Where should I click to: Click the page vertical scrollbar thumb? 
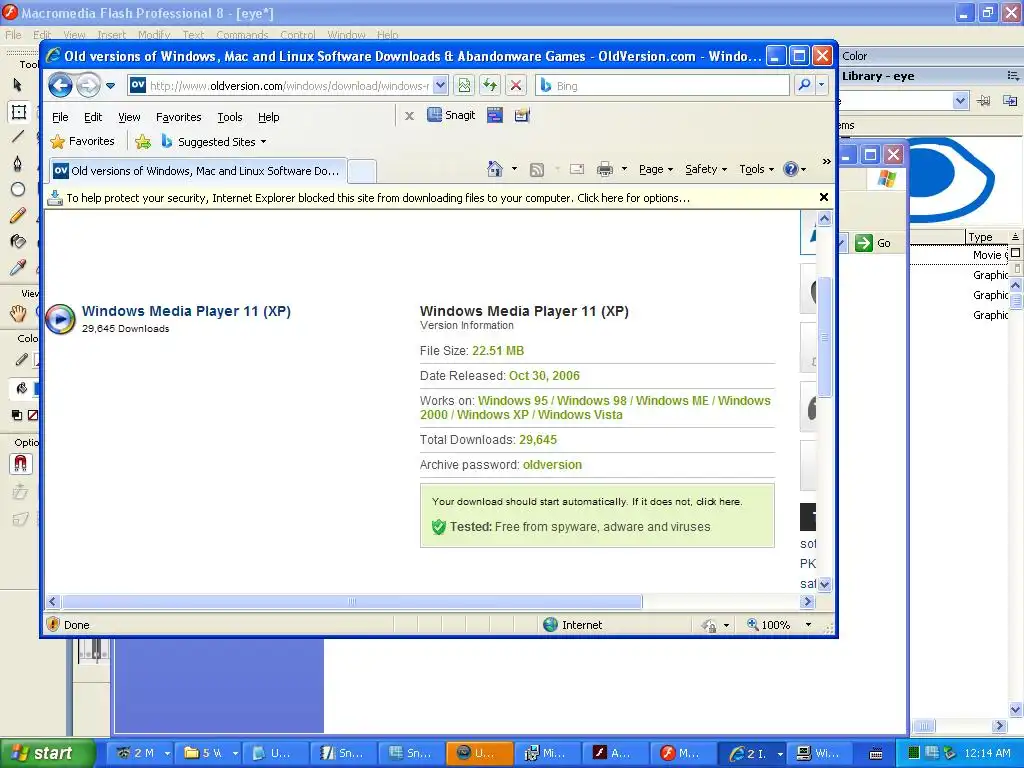click(x=824, y=337)
